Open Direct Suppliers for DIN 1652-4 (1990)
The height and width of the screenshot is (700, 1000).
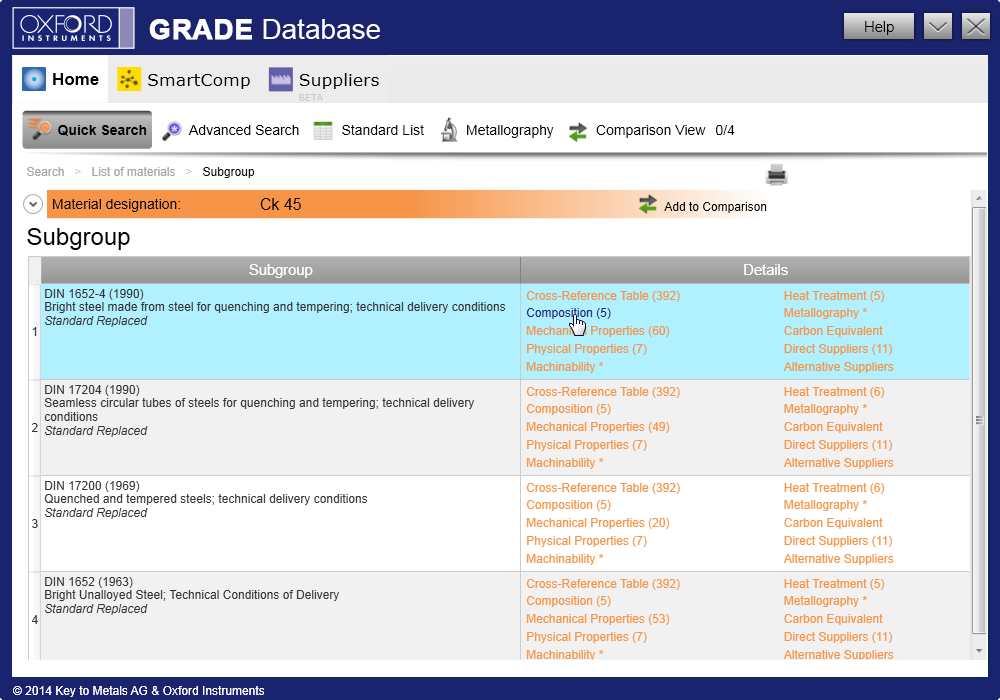coord(837,348)
